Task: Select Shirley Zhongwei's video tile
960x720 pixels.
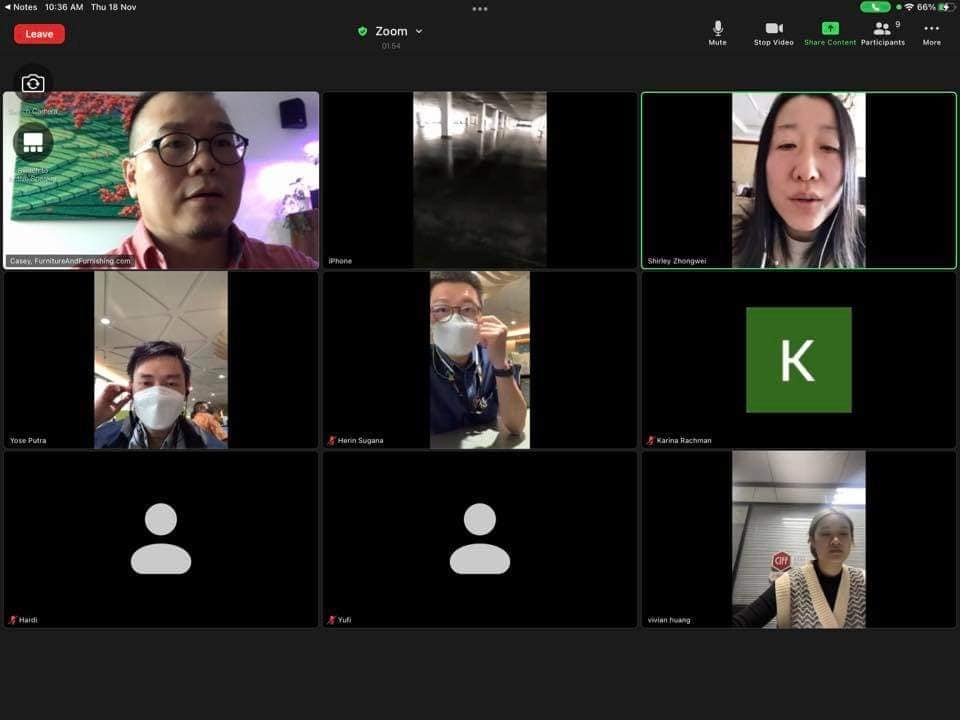Action: (798, 180)
